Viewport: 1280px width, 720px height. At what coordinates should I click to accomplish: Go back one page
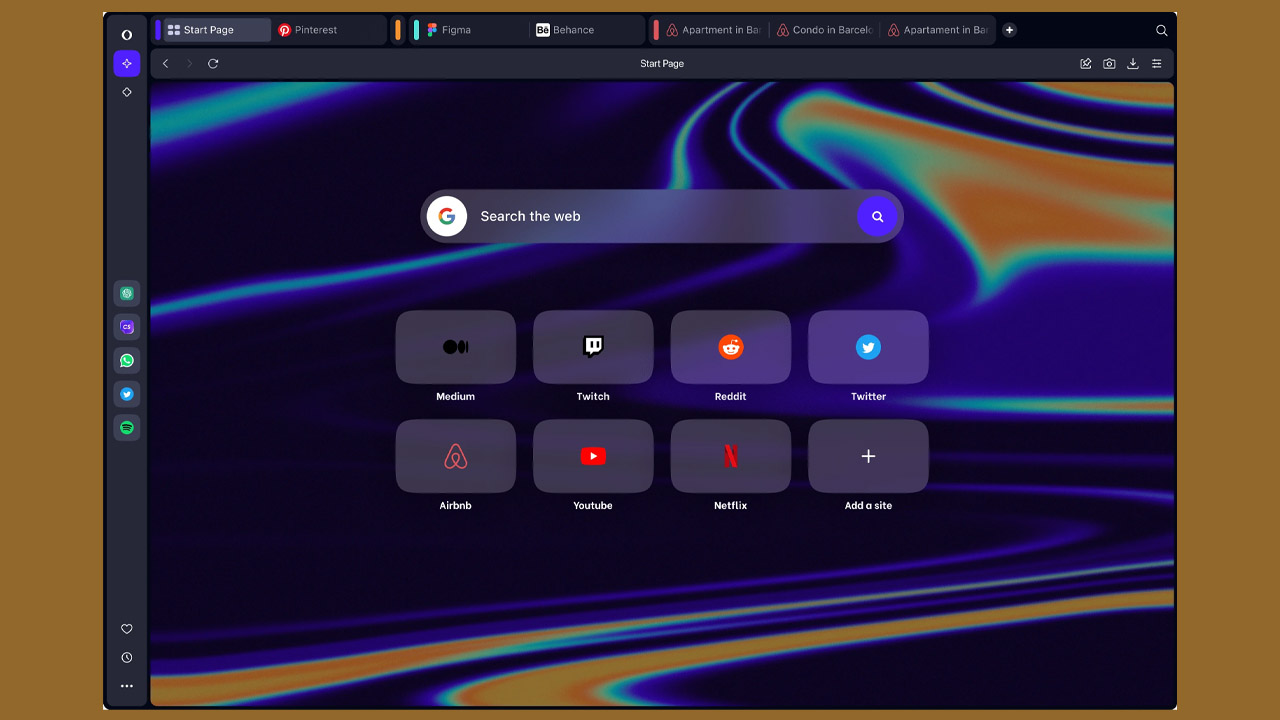pyautogui.click(x=166, y=64)
